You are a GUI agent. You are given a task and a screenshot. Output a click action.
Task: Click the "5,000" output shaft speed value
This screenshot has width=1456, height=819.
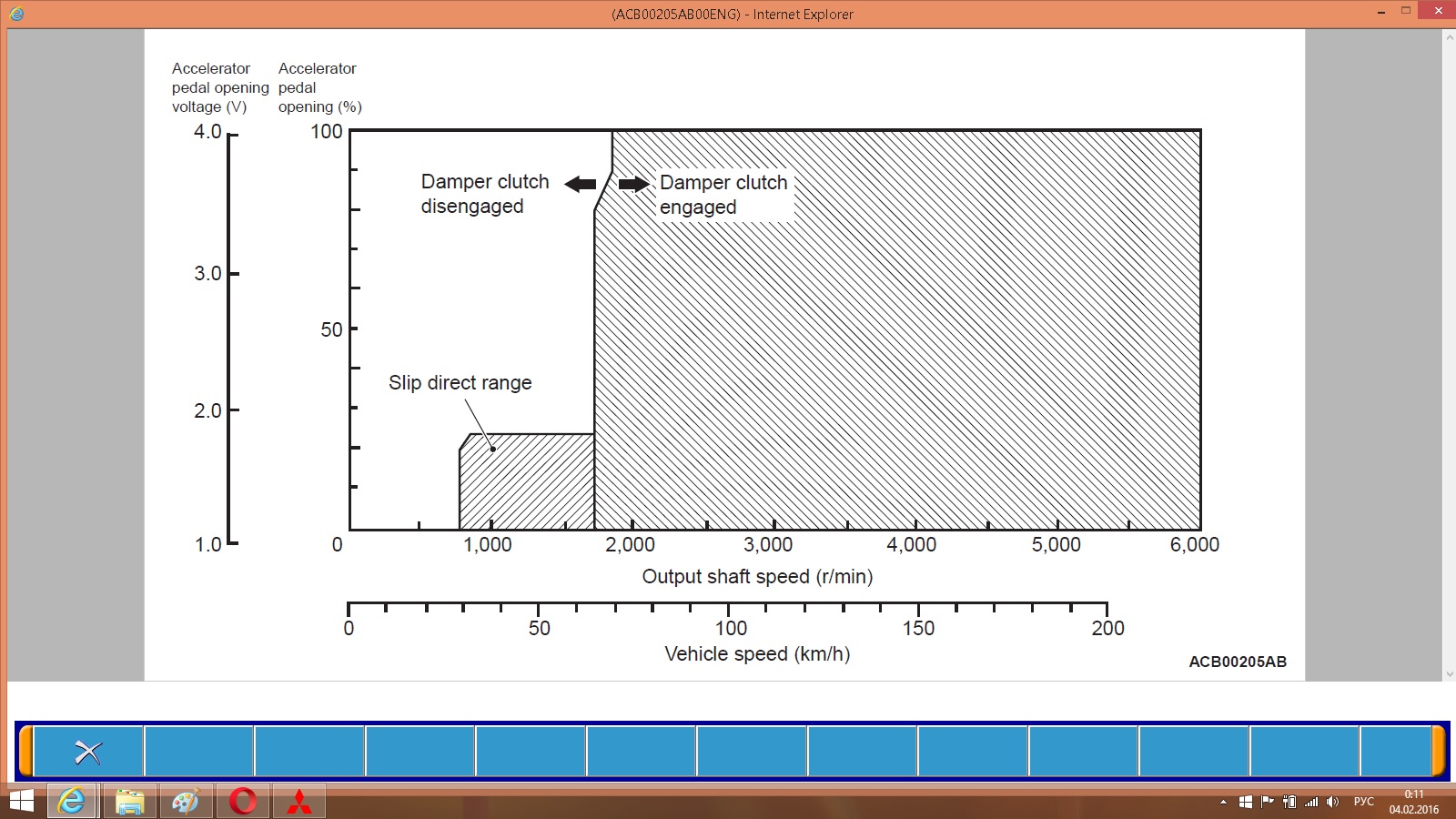click(1057, 545)
